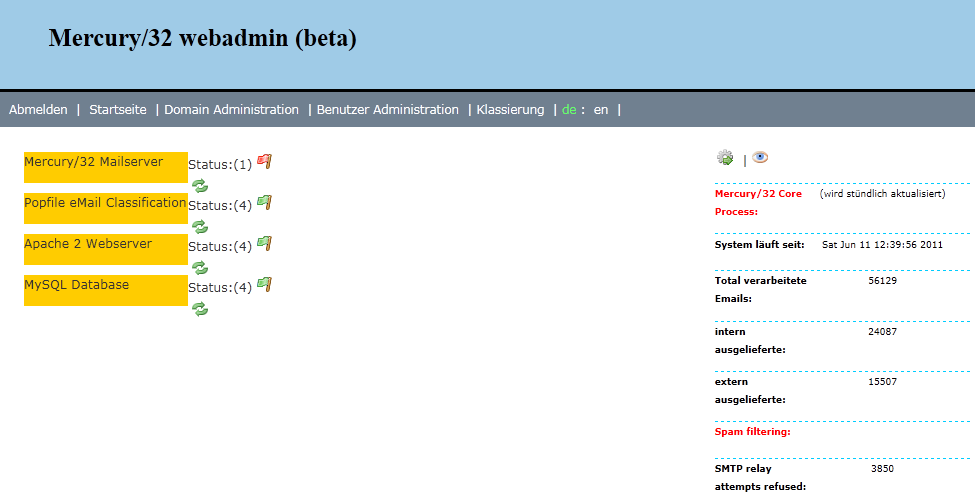This screenshot has width=975, height=499.
Task: Click the Status:(4) text for MySQL
Action: (x=220, y=287)
